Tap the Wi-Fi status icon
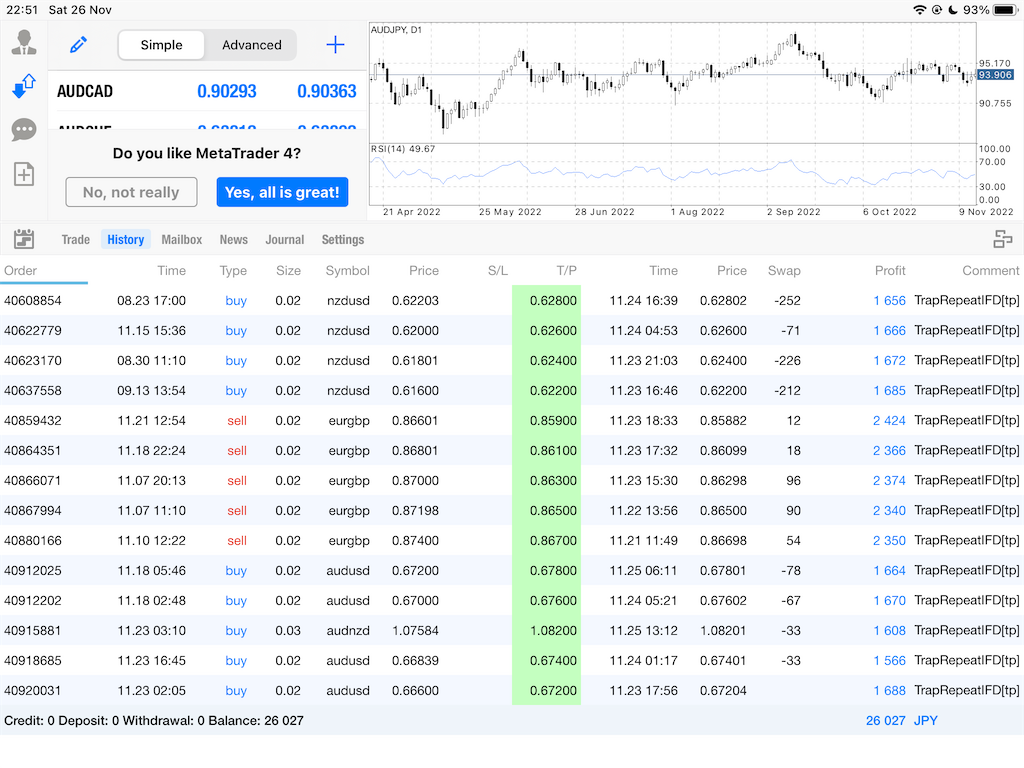1024x768 pixels. point(920,10)
